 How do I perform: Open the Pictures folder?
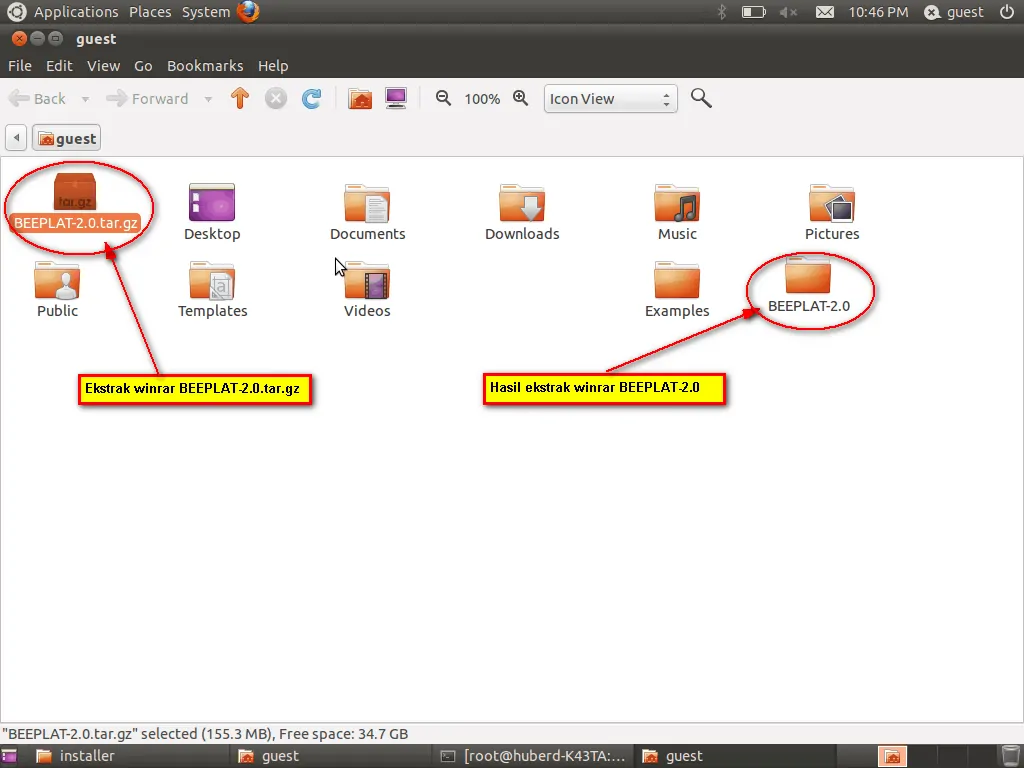pos(831,212)
